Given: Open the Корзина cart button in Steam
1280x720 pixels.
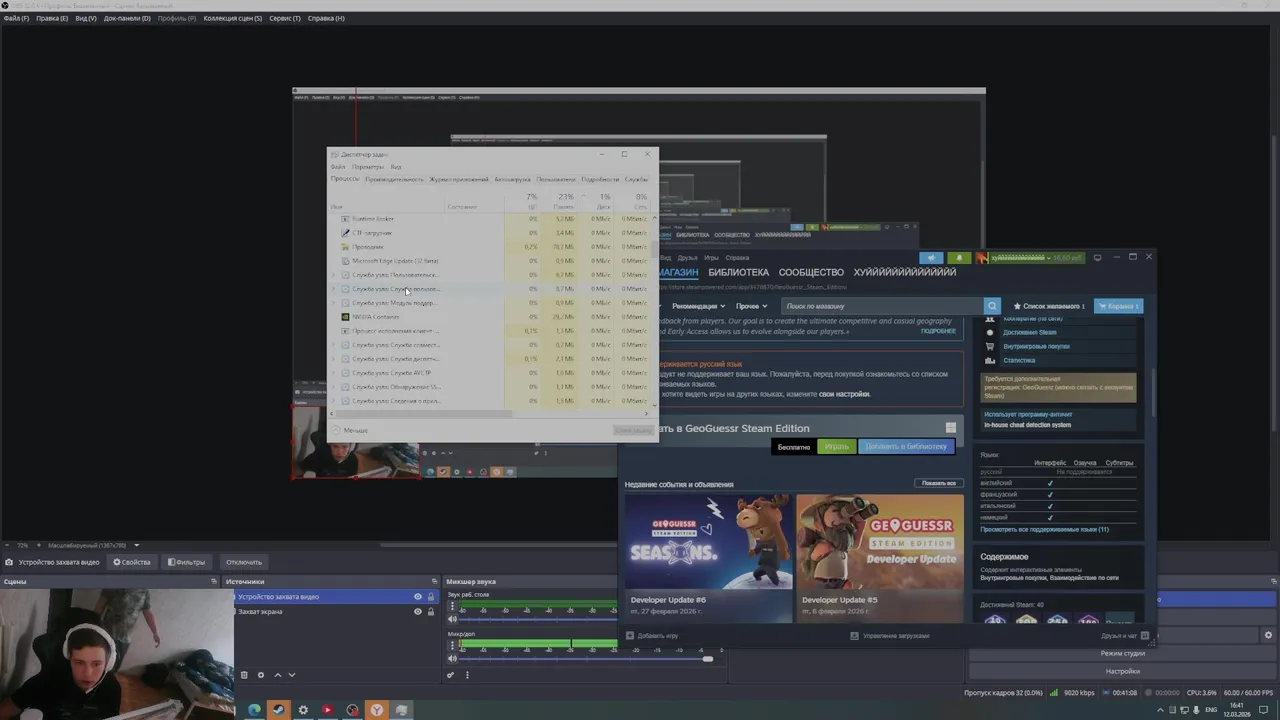Looking at the screenshot, I should tap(1118, 306).
